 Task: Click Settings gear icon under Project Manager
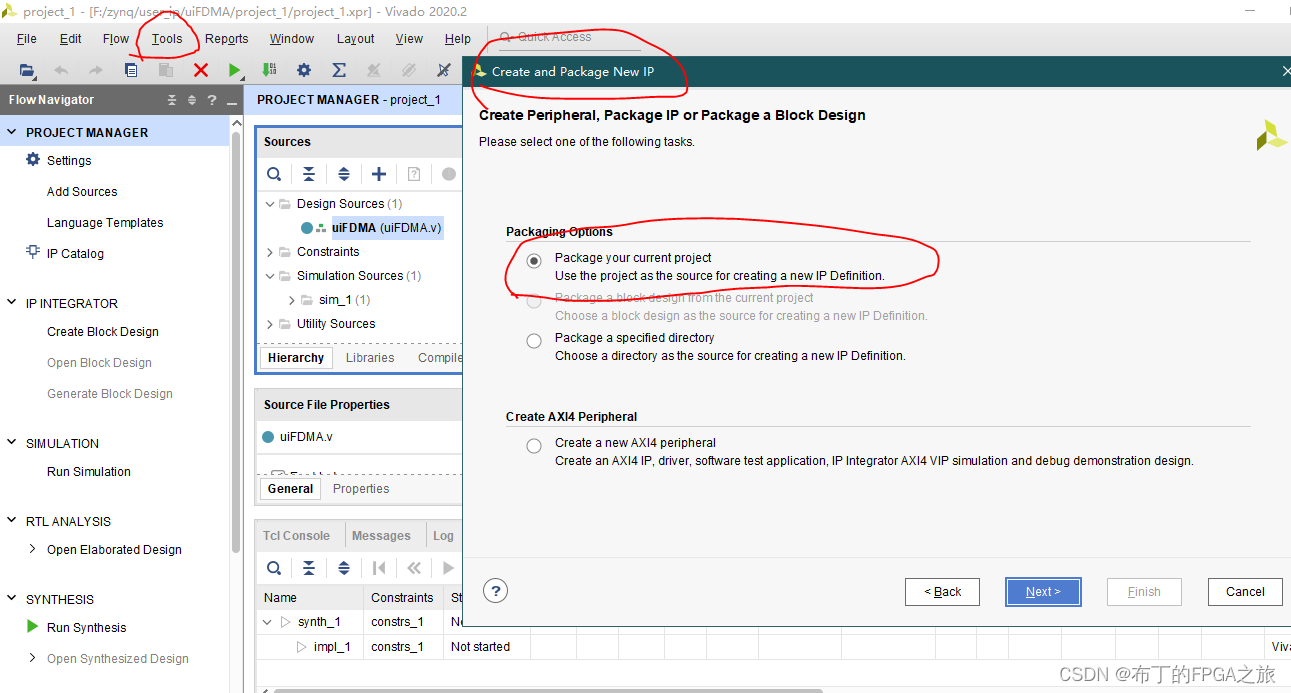tap(33, 160)
